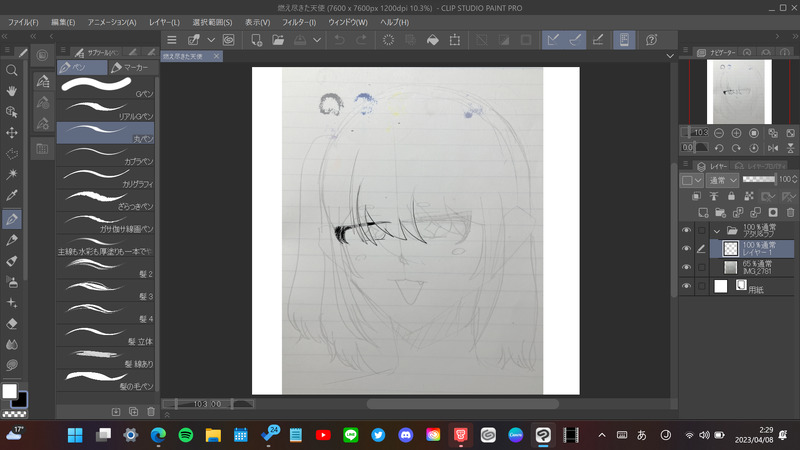The image size is (800, 450).
Task: Select the Move layer tool
Action: click(x=11, y=133)
